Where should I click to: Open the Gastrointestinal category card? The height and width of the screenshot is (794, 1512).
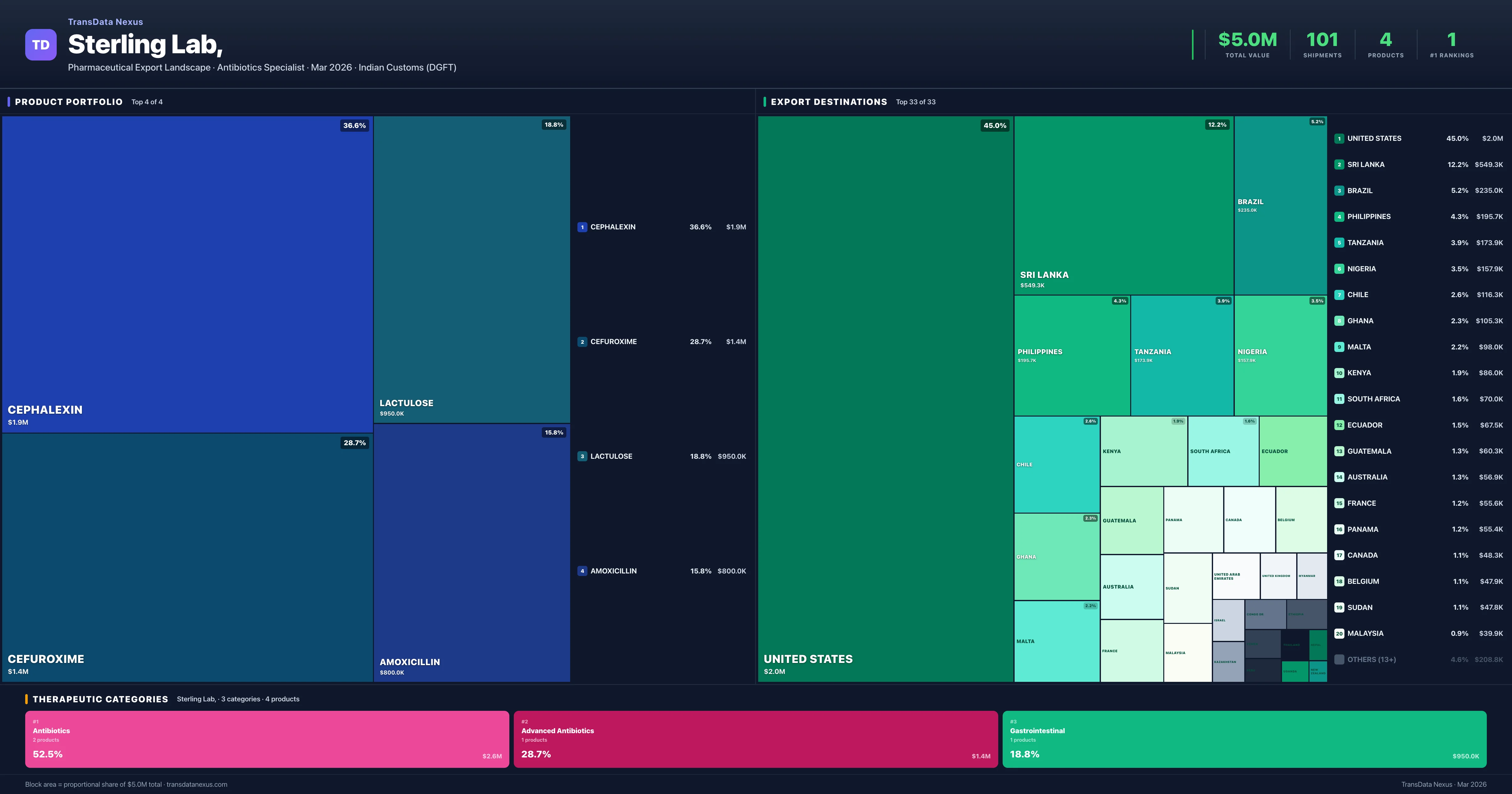(1244, 739)
